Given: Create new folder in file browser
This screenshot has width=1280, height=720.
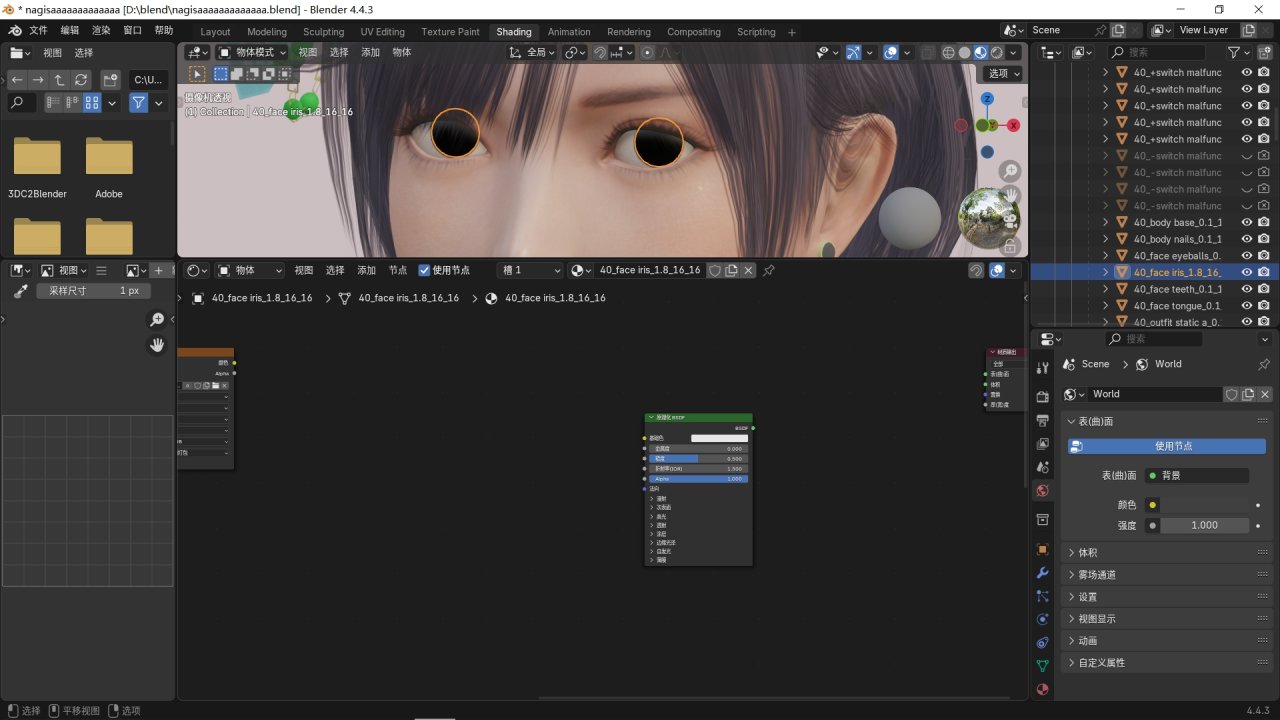Looking at the screenshot, I should [111, 79].
